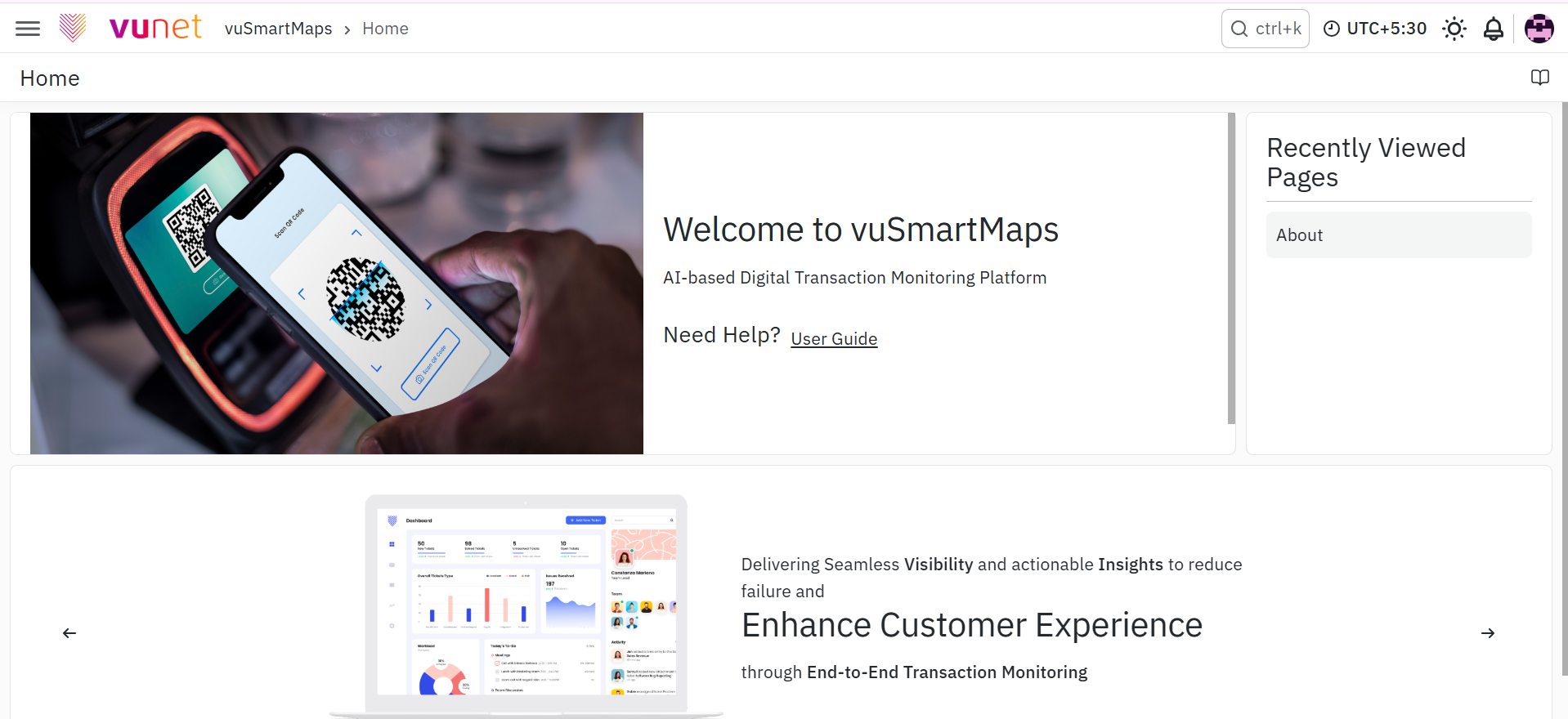Image resolution: width=1568 pixels, height=719 pixels.
Task: Open the About recently viewed page
Action: click(1399, 235)
